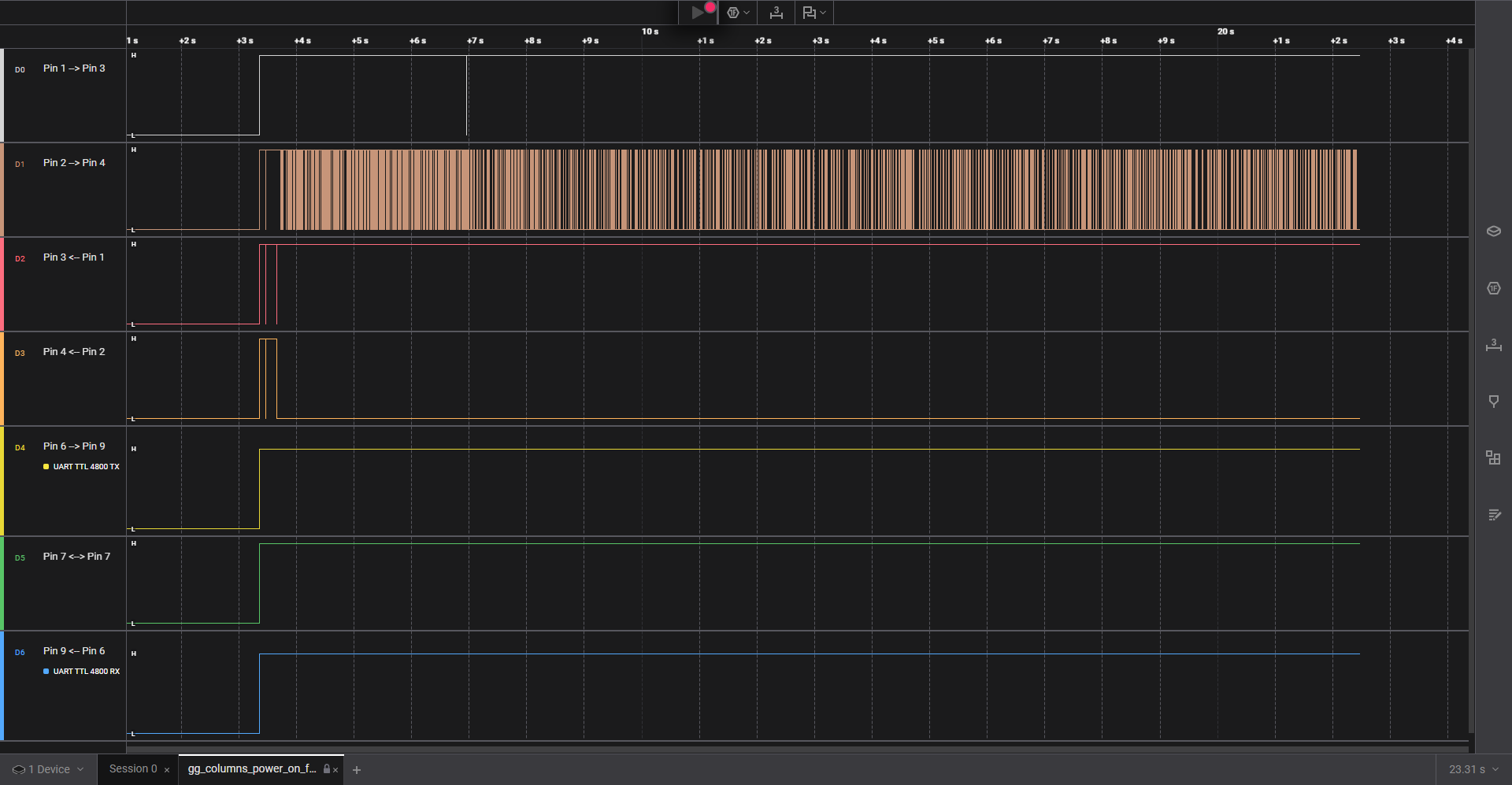This screenshot has width=1512, height=785.
Task: Open the Device Settings sidebar panel
Action: point(1493,231)
